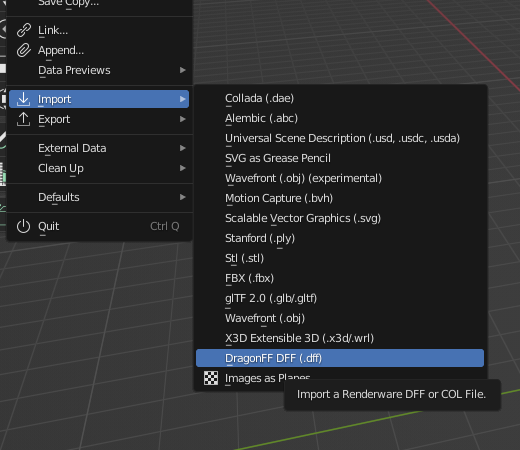Pick Universal Scene Description import
Screen dimensions: 520x450
340,138
